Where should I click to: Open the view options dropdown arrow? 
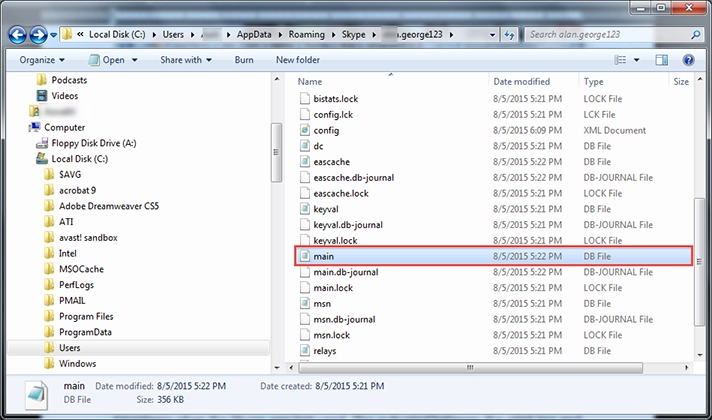coord(636,60)
